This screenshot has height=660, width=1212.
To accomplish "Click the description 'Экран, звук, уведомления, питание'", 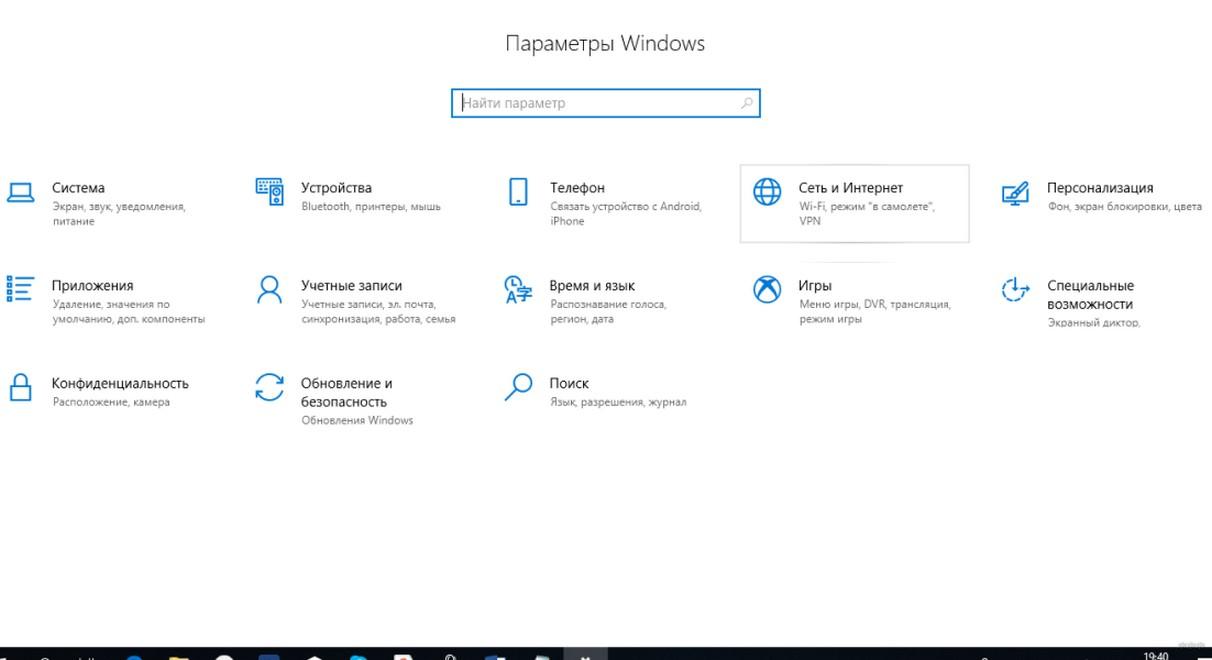I will click(x=119, y=214).
